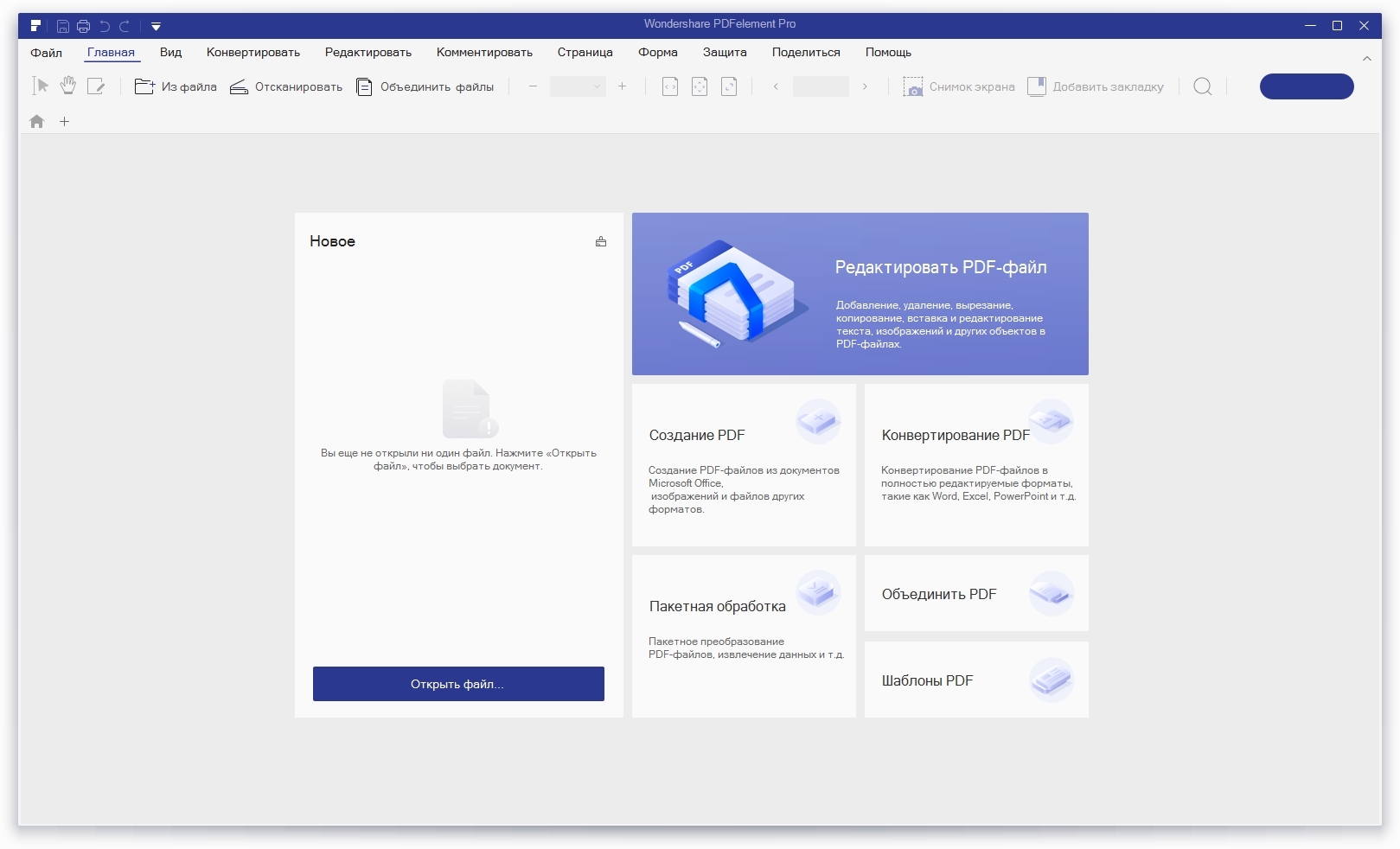Viewport: 1400px width, 849px height.
Task: Select the Fit page icon
Action: (x=700, y=86)
